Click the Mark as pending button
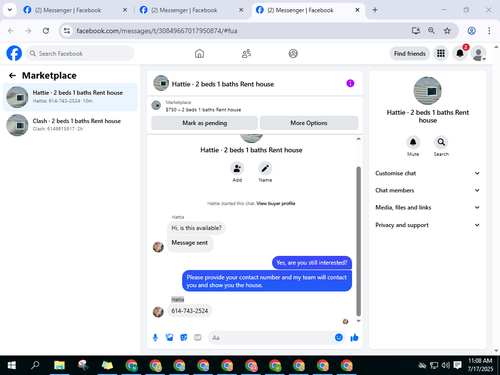This screenshot has width=500, height=375. coord(204,123)
